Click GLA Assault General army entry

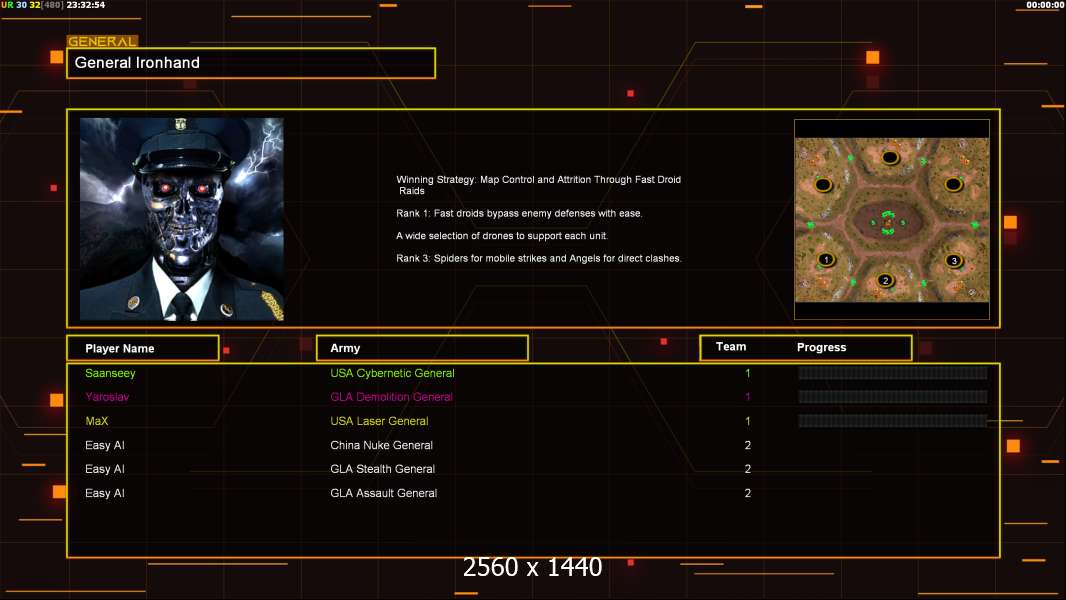[383, 493]
